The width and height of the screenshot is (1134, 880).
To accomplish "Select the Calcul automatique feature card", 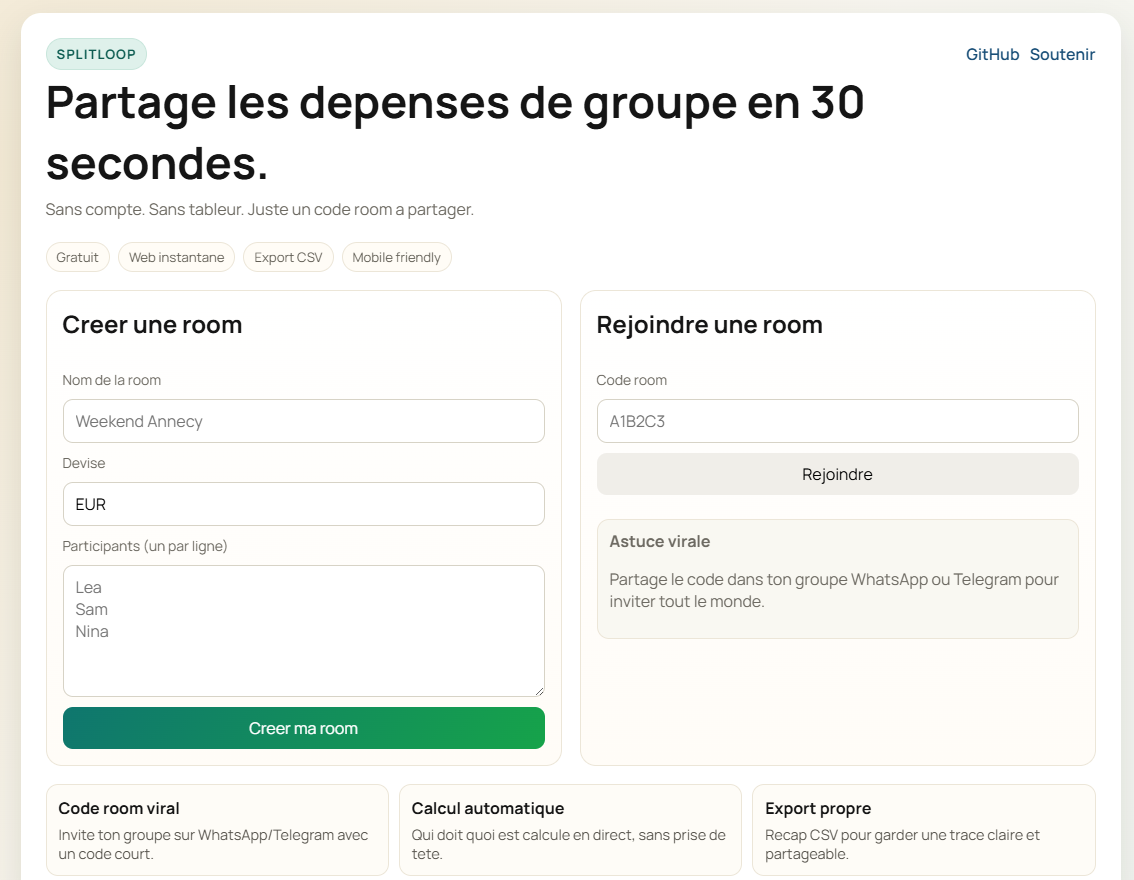I will click(570, 829).
